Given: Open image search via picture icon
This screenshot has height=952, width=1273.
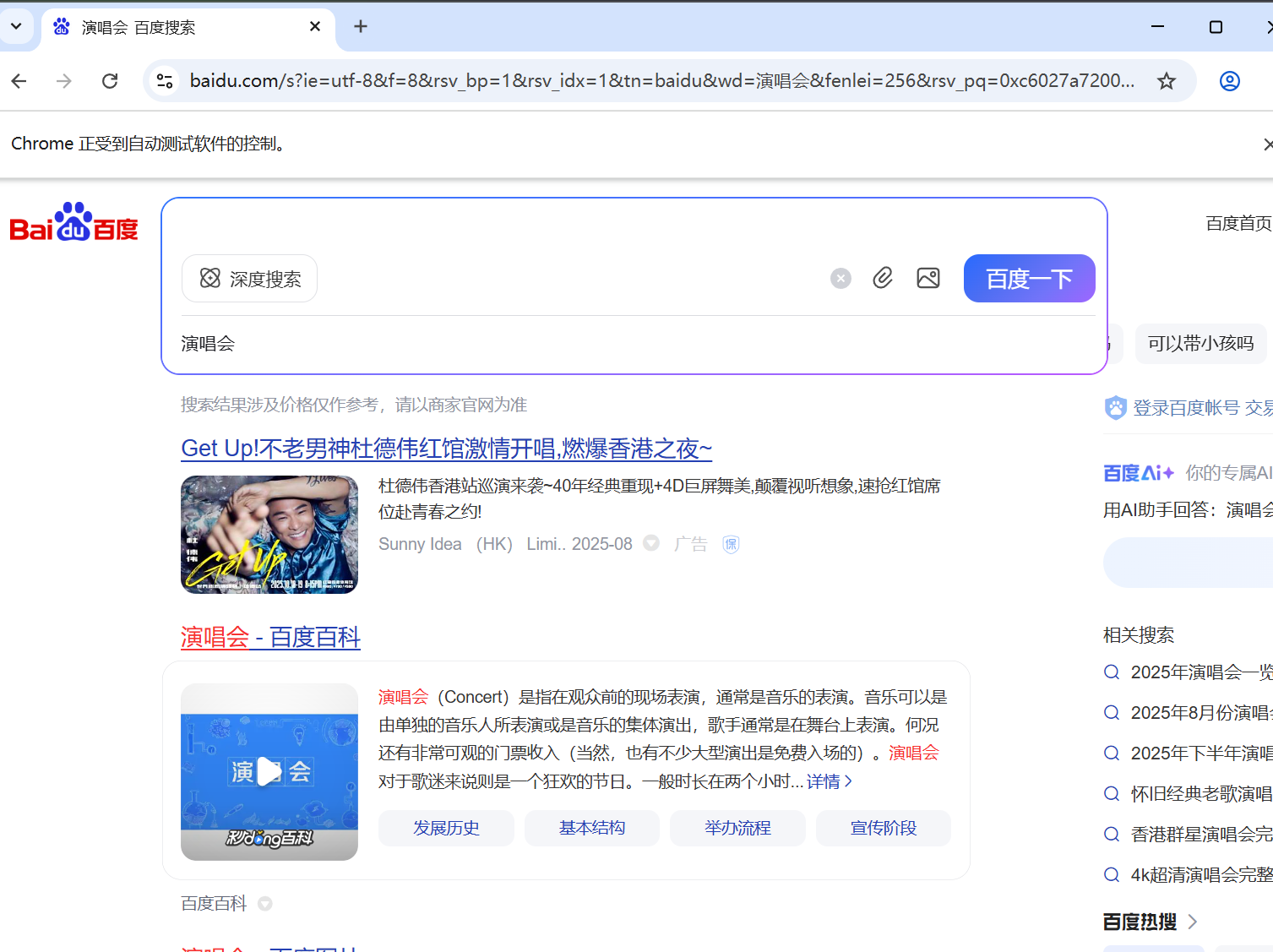Looking at the screenshot, I should pyautogui.click(x=928, y=278).
